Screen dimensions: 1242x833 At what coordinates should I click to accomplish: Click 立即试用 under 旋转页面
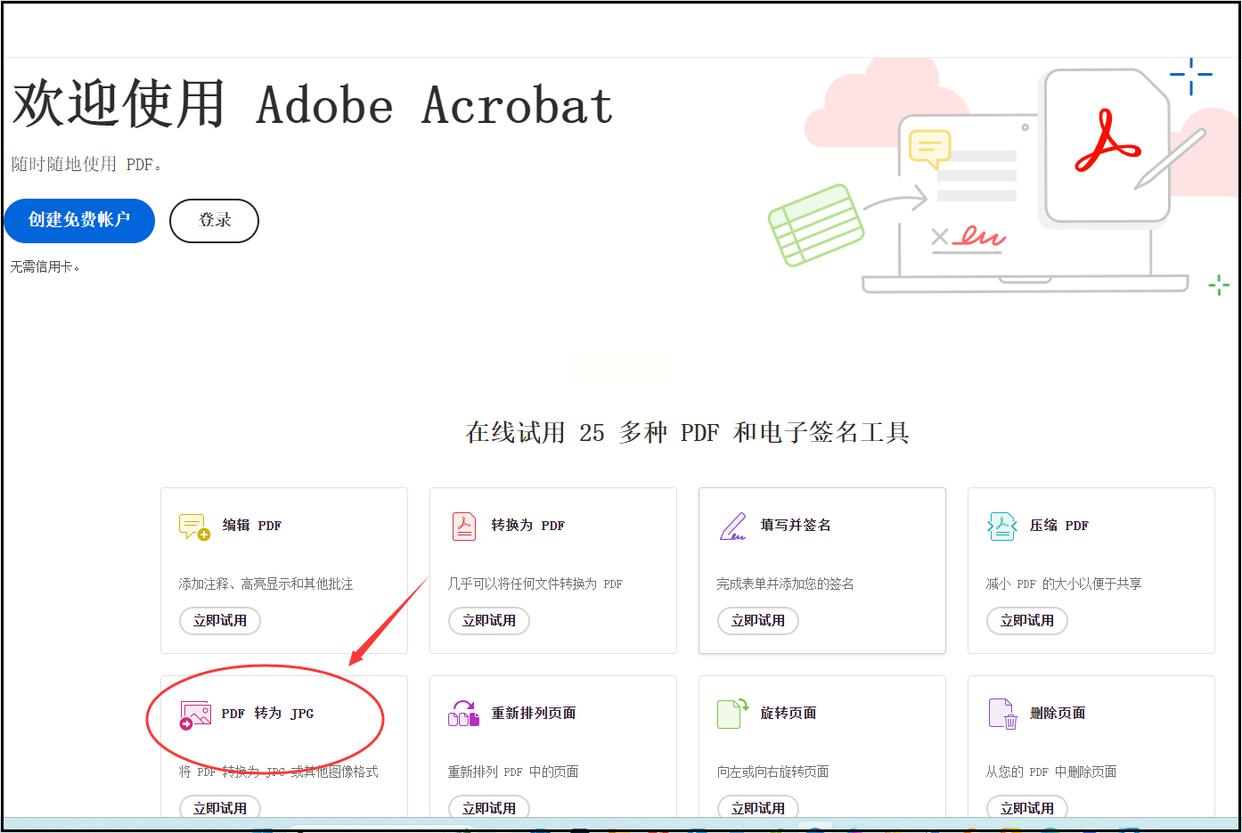pyautogui.click(x=758, y=807)
